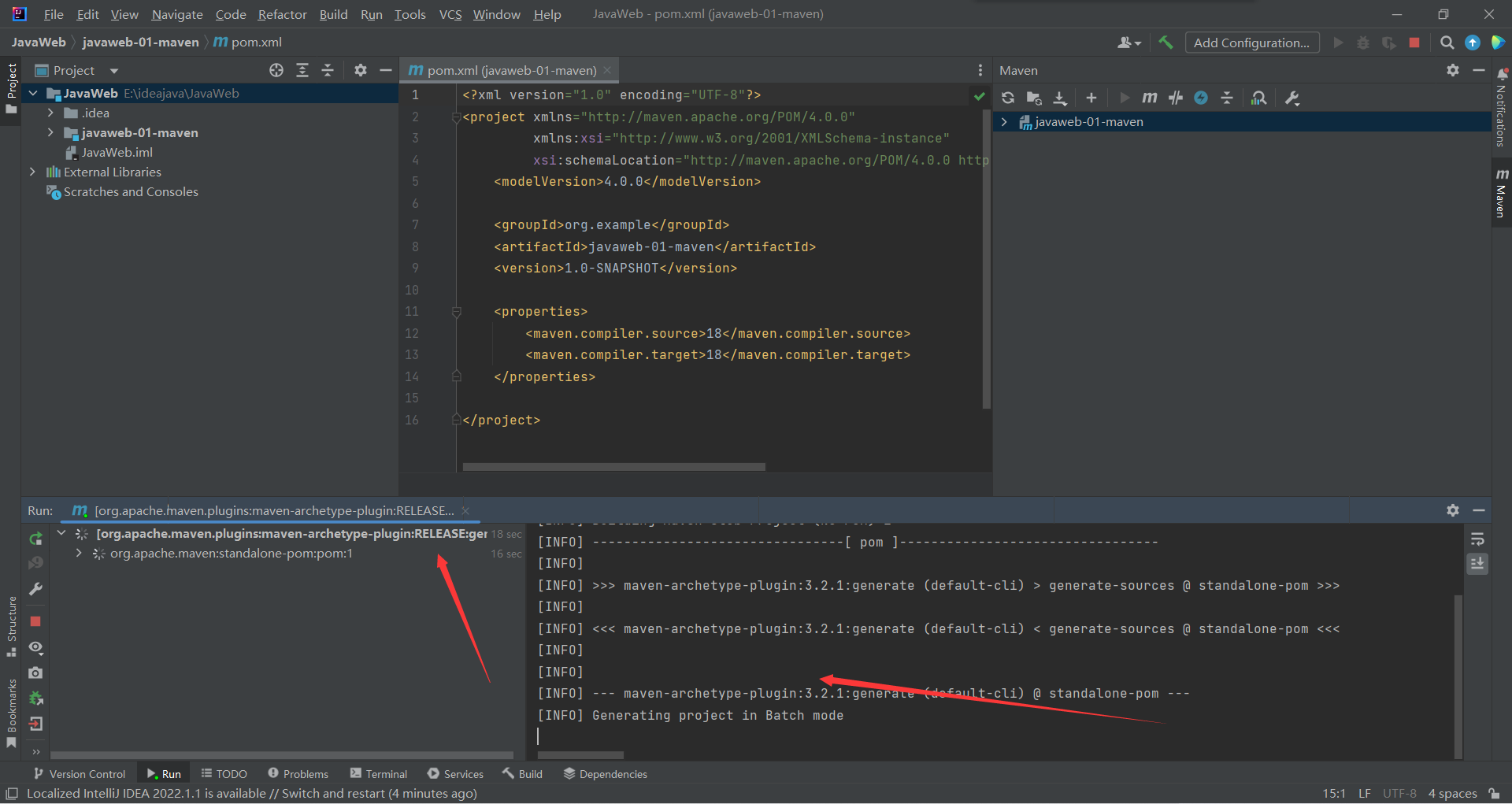Click editor horizontal scrollbar

[614, 467]
